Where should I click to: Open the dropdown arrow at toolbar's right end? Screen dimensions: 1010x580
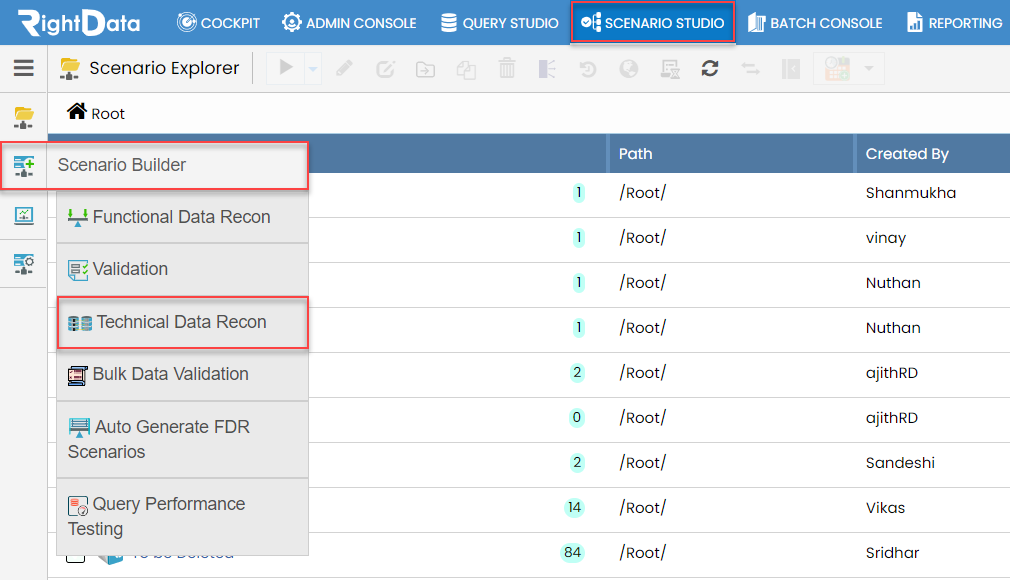868,69
